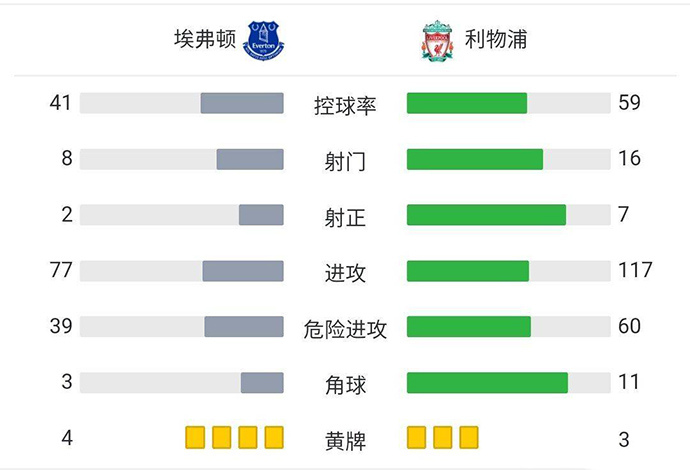690x470 pixels.
Task: Click Everton's gray 射门 shots bar
Action: tap(250, 159)
